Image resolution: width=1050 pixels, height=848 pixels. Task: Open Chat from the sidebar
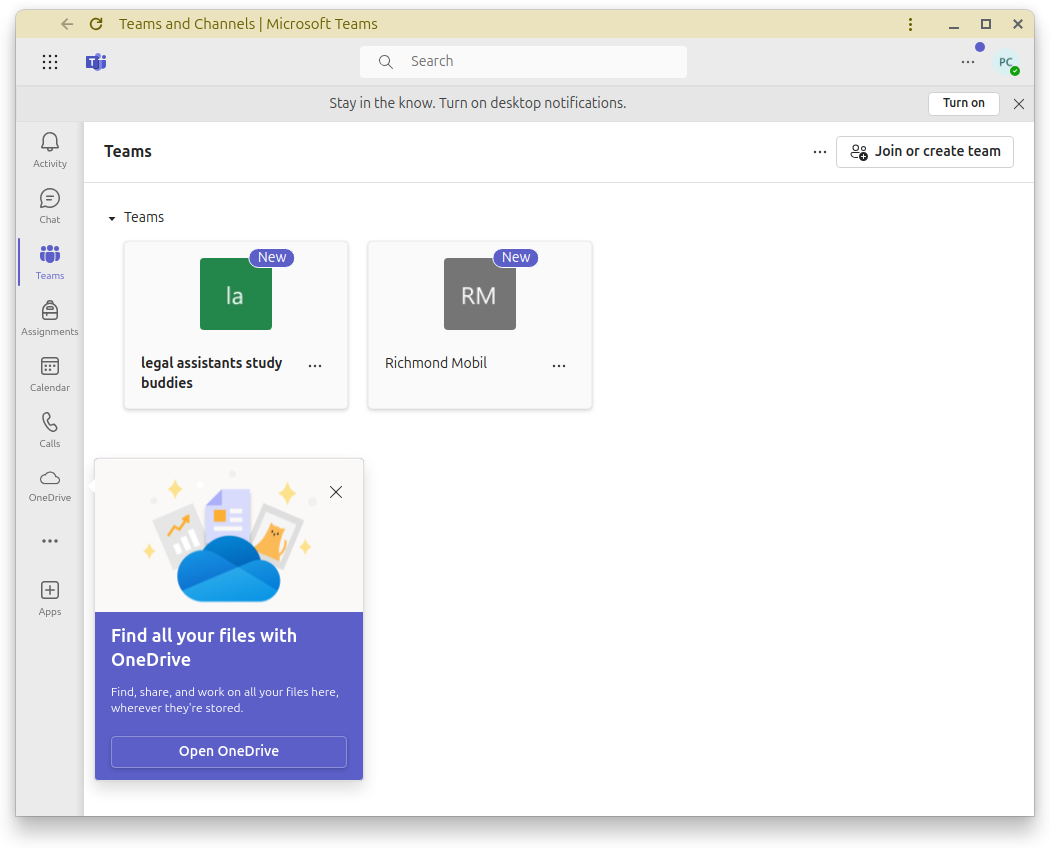pyautogui.click(x=50, y=206)
